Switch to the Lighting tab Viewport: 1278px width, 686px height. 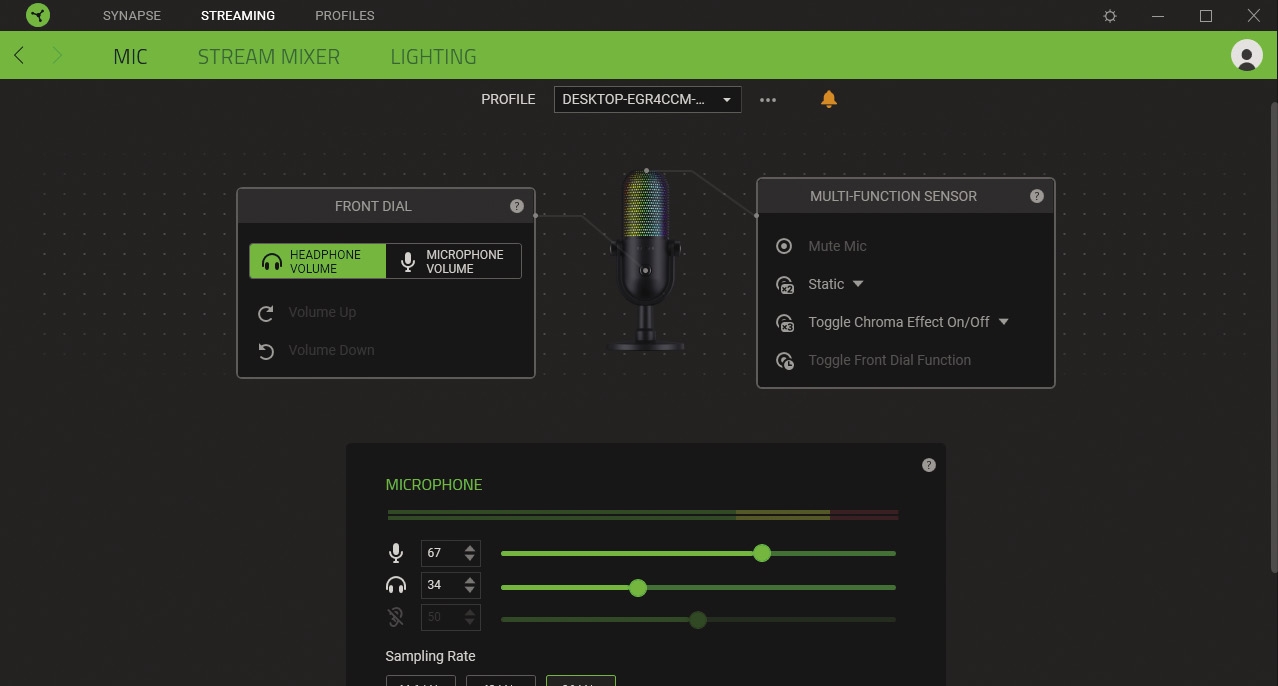point(433,56)
